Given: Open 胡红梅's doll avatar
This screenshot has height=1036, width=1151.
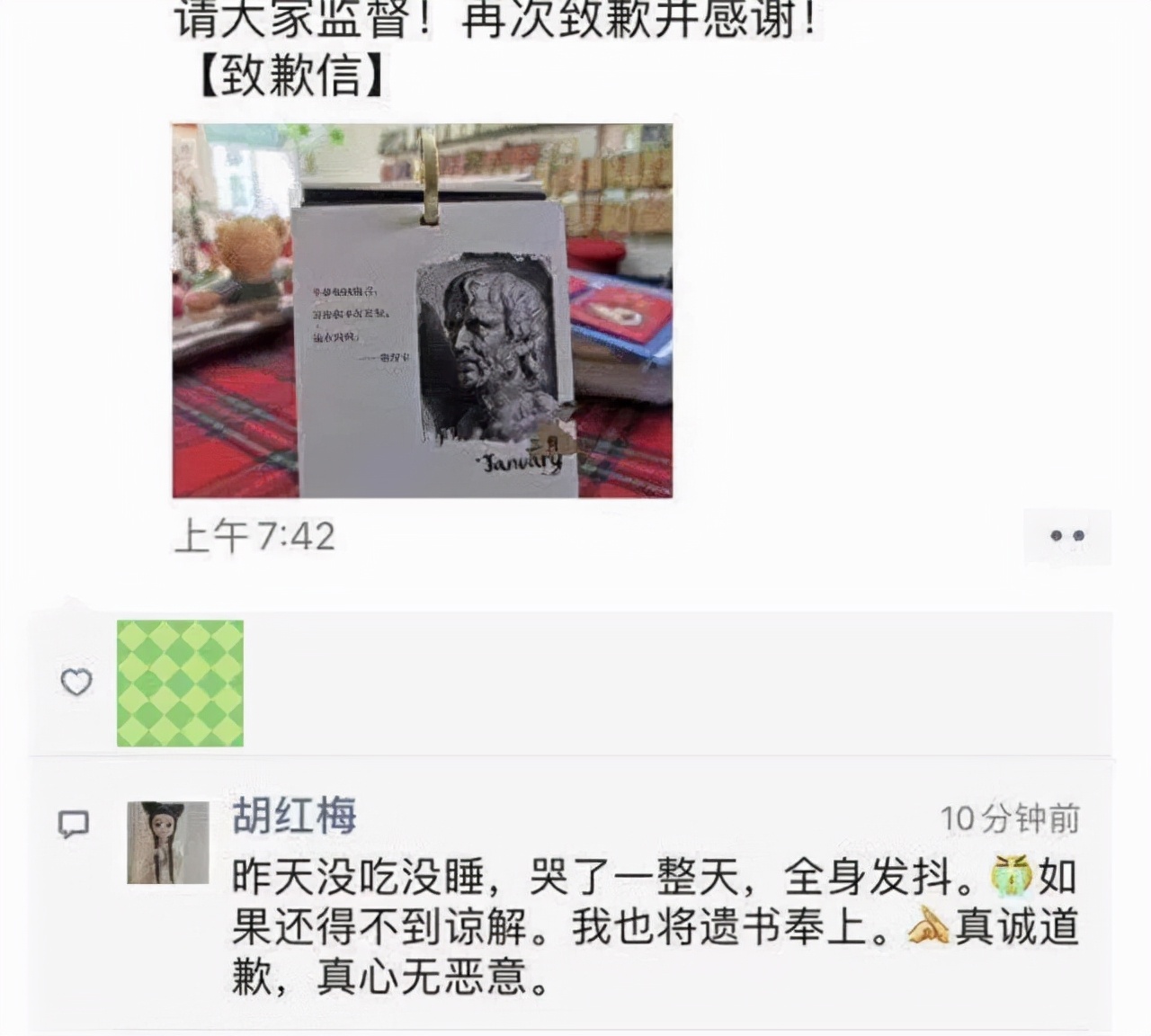Looking at the screenshot, I should click(x=168, y=842).
